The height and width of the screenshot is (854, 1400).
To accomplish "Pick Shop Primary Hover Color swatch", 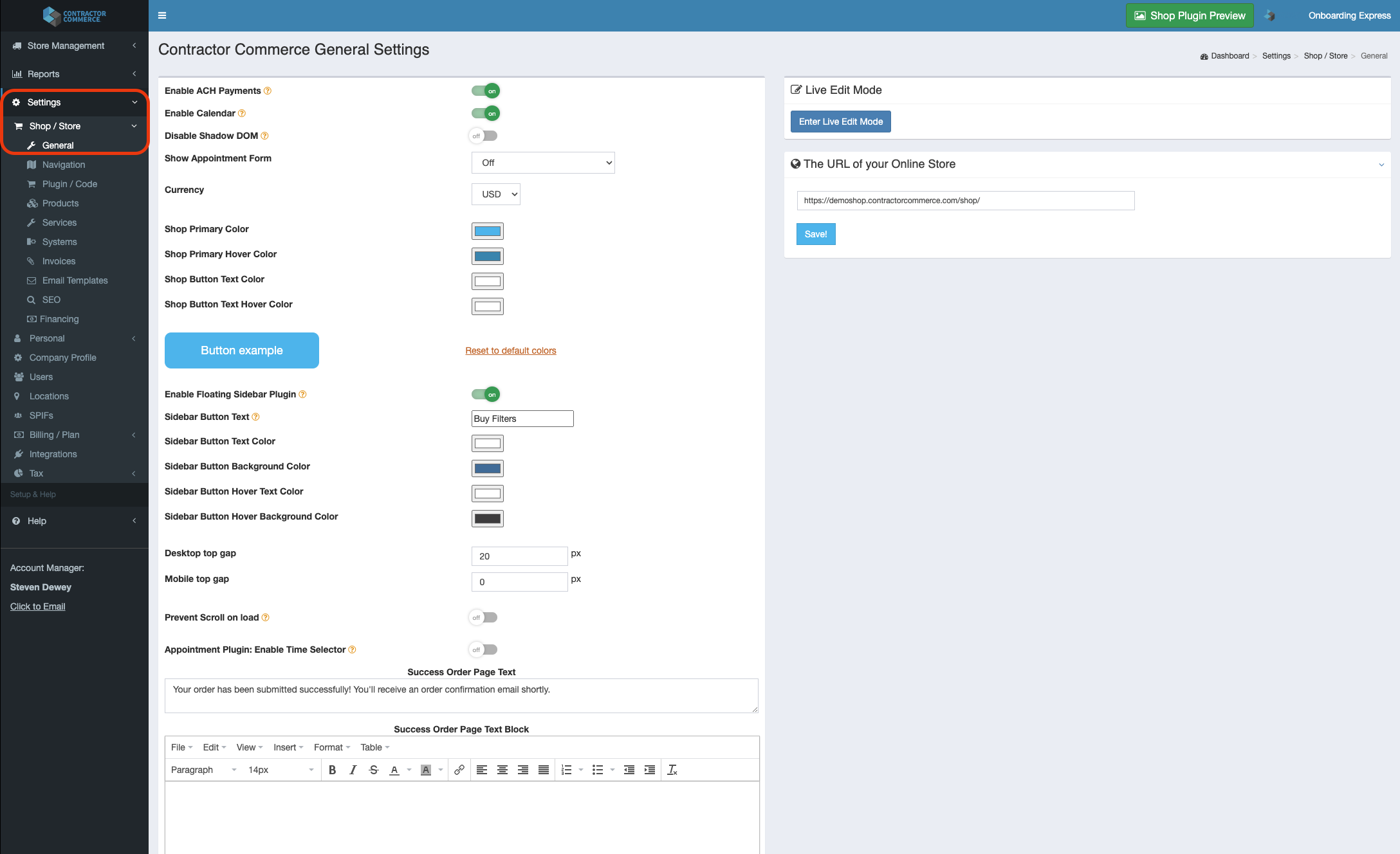I will pos(488,256).
